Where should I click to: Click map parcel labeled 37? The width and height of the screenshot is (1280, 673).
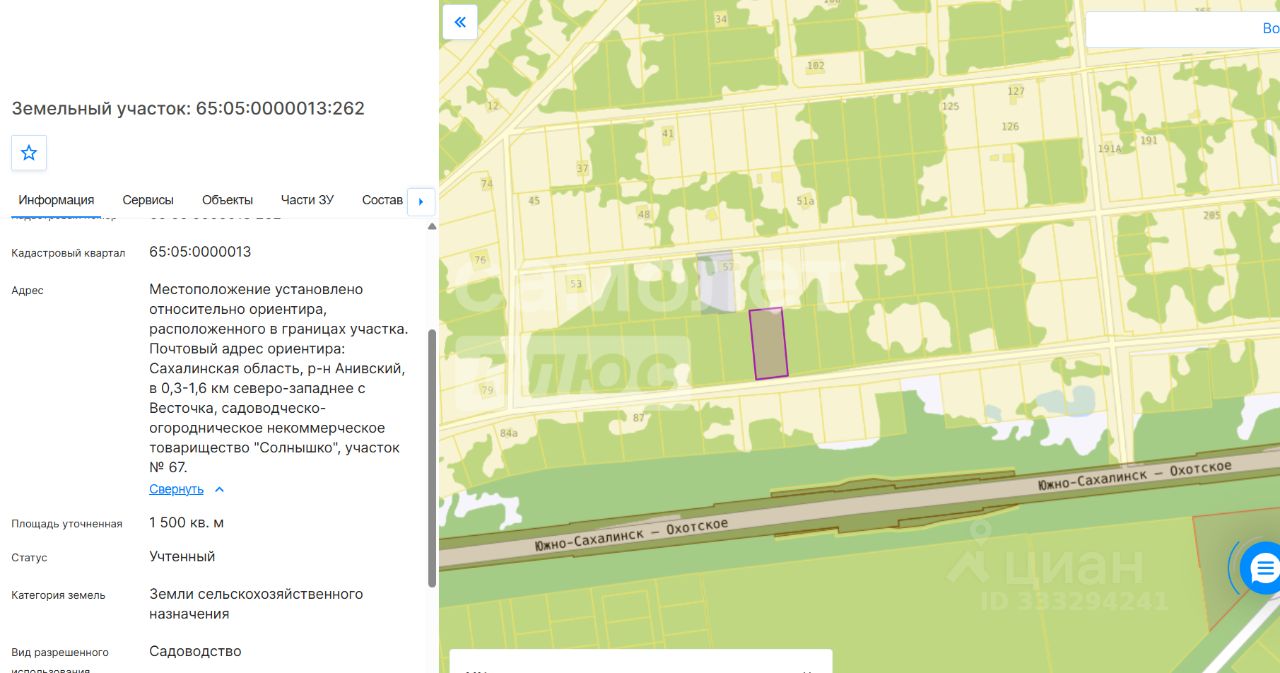pos(583,168)
